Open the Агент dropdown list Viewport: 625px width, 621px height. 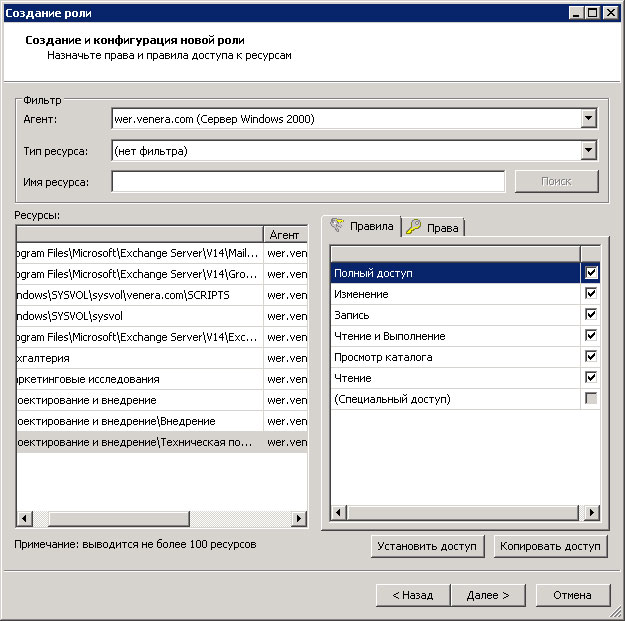click(588, 118)
